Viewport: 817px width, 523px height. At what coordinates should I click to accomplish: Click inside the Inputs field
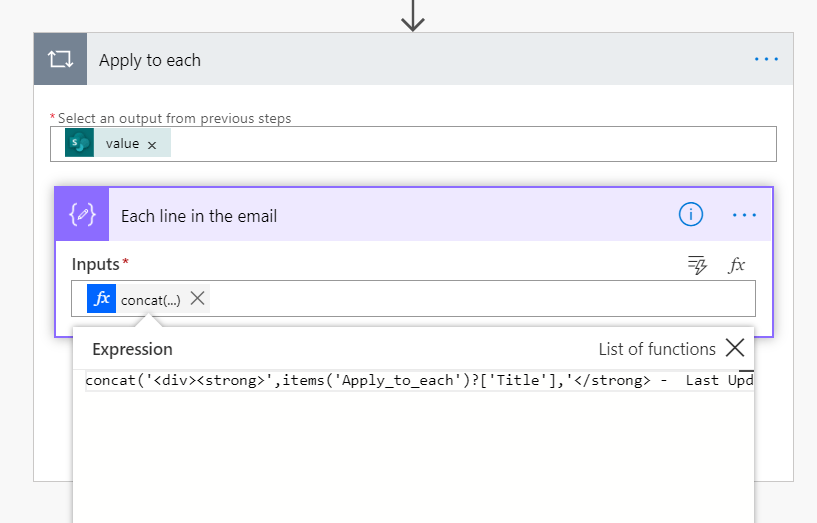(x=413, y=298)
